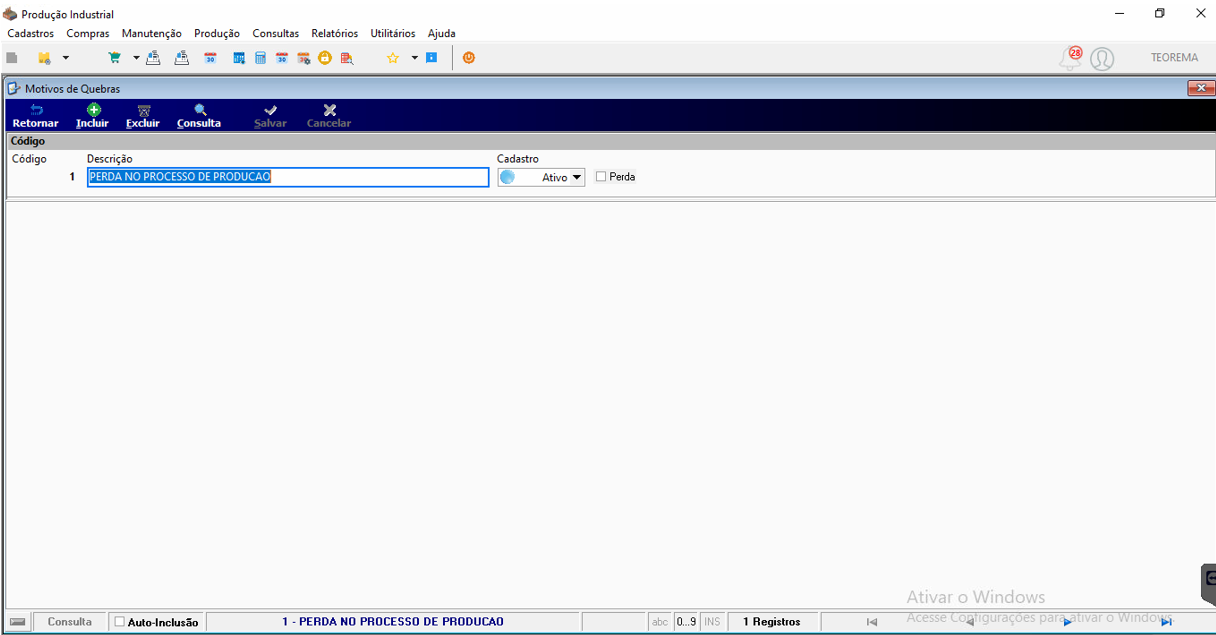This screenshot has width=1216, height=635.
Task: Click the abc indicator in the status bar
Action: (x=660, y=622)
